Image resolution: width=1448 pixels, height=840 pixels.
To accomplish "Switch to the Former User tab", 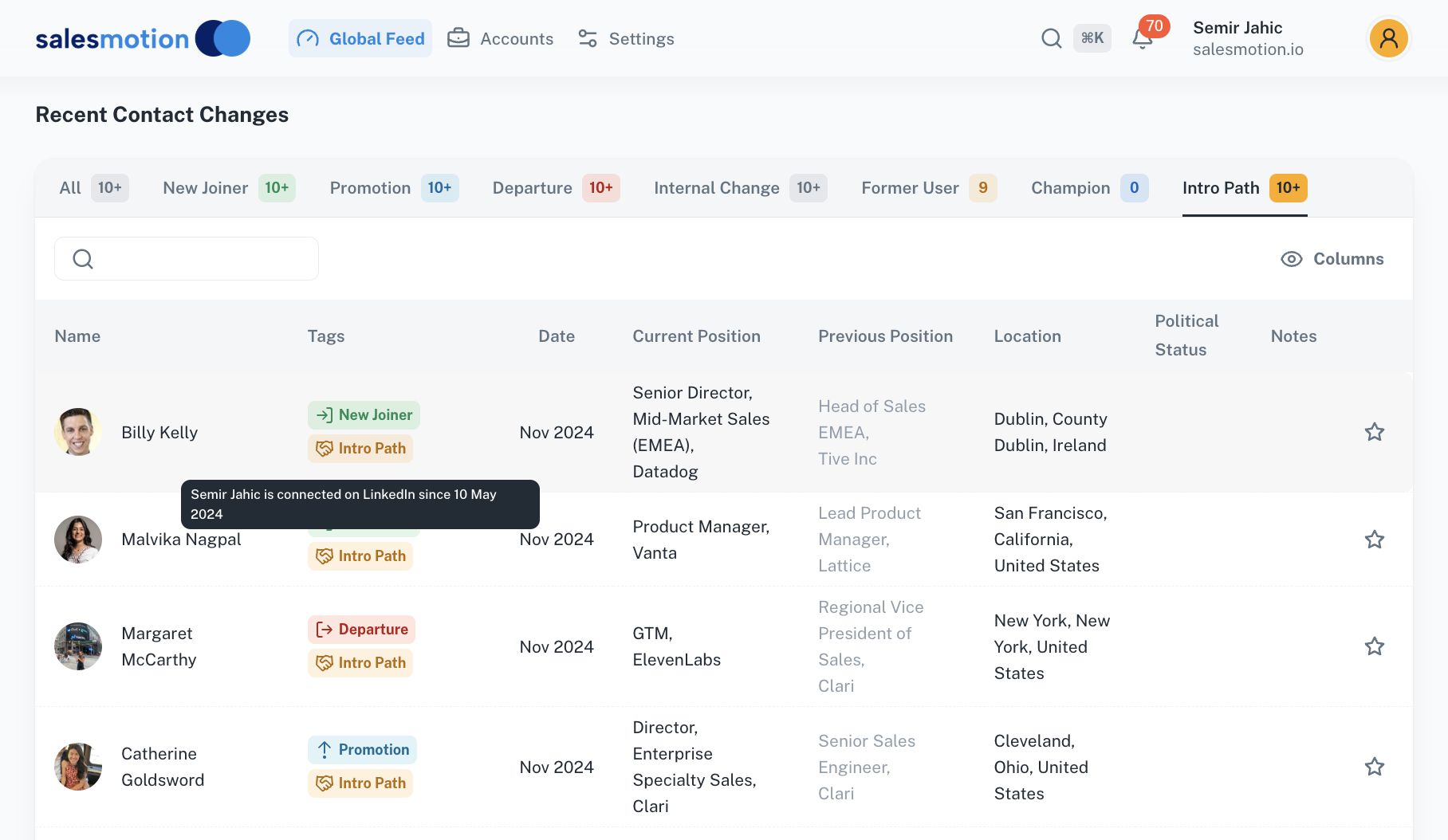I will click(929, 188).
